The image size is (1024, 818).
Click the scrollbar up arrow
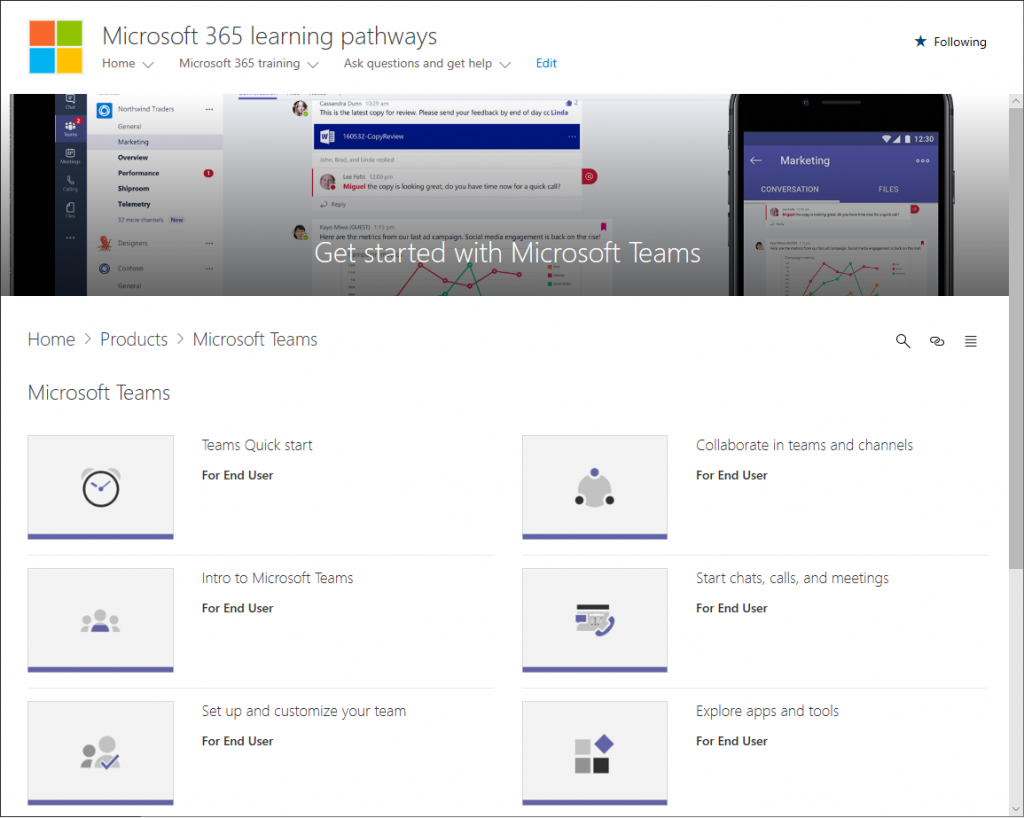click(x=1016, y=101)
